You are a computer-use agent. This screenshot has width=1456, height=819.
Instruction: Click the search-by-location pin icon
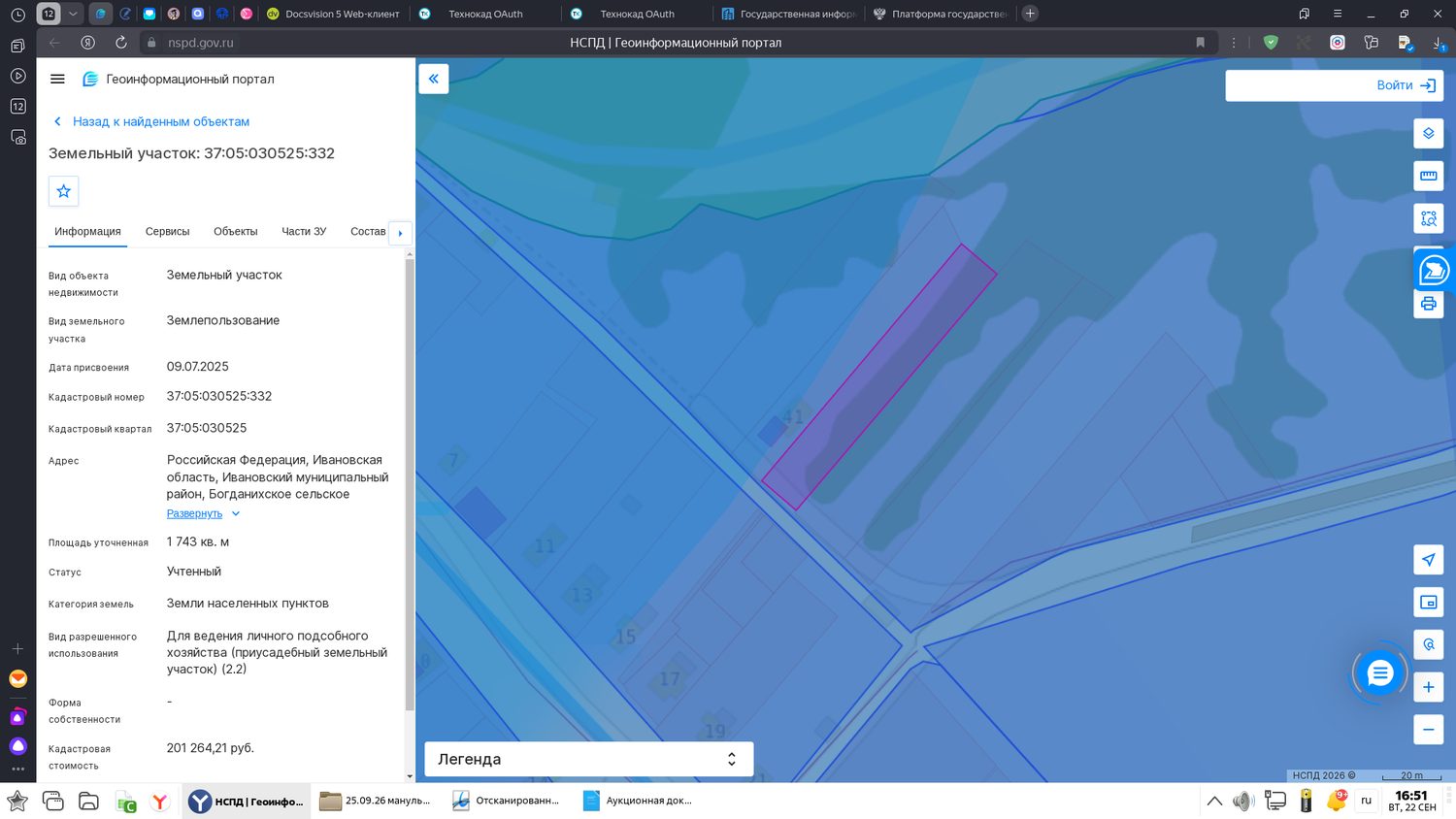[x=1428, y=644]
